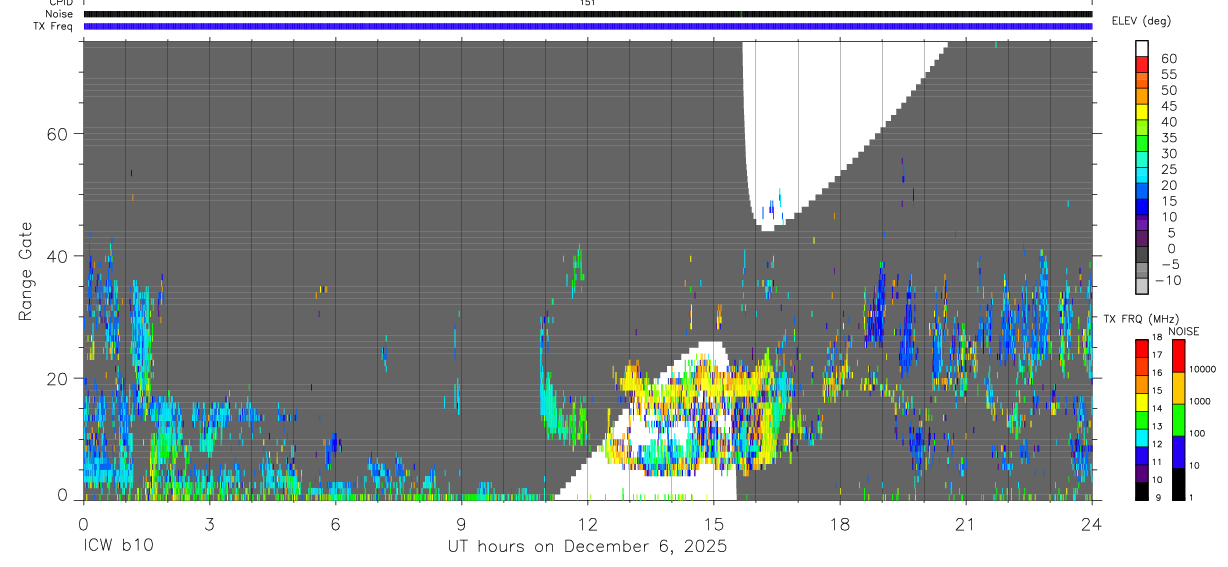Click the "100" label on the NOISE scale
The height and width of the screenshot is (567, 1228).
[1198, 433]
